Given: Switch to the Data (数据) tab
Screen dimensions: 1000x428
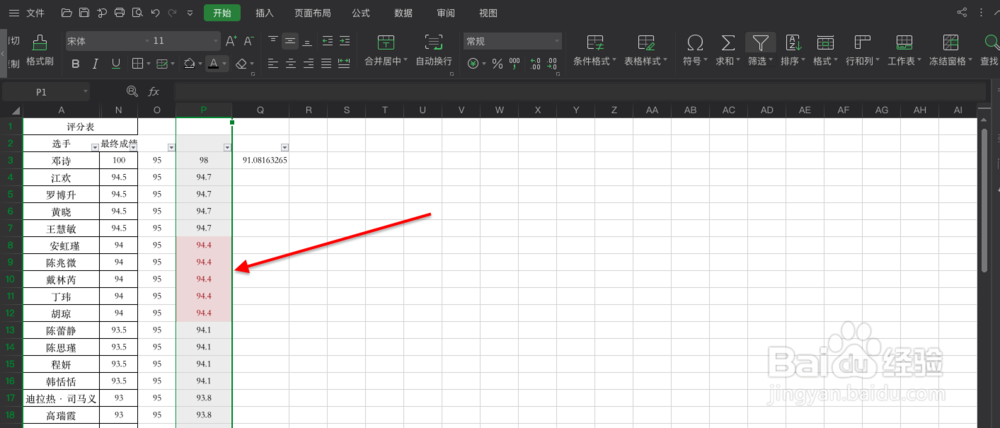Looking at the screenshot, I should click(x=403, y=13).
